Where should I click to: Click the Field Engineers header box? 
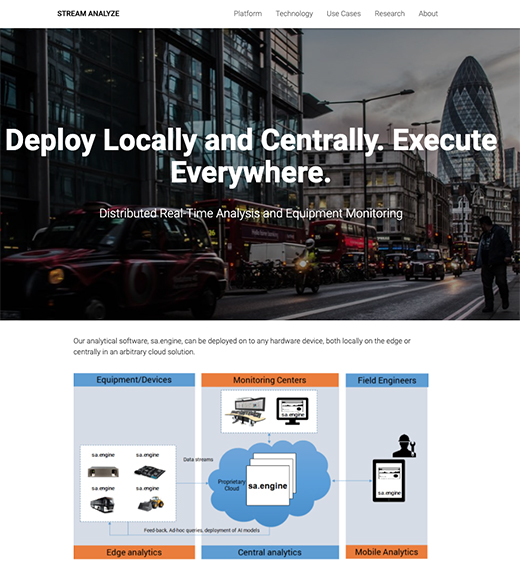pos(387,380)
